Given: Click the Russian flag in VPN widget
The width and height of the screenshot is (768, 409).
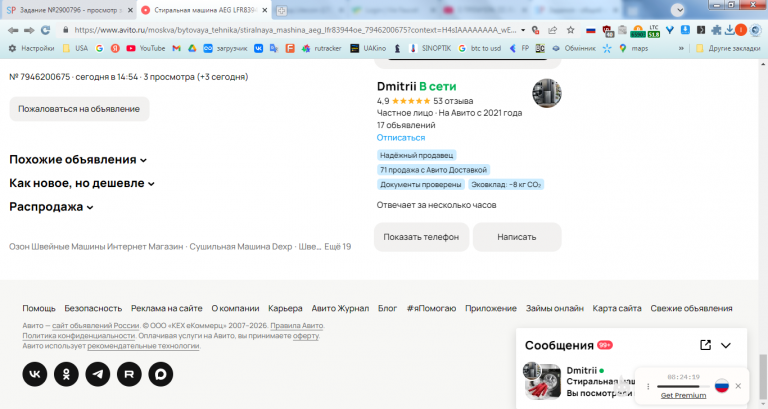Looking at the screenshot, I should point(721,386).
